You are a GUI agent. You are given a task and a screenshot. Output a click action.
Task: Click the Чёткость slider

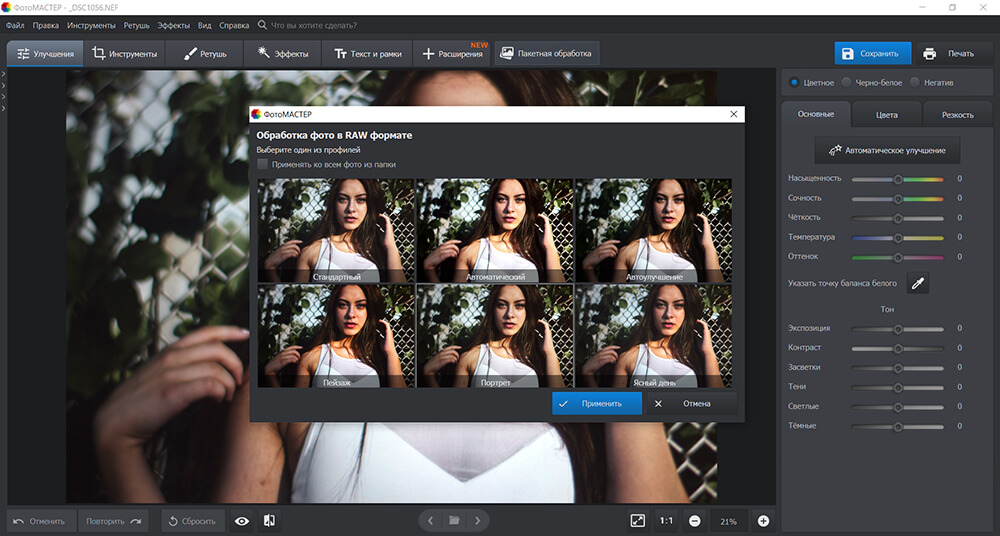[x=897, y=218]
